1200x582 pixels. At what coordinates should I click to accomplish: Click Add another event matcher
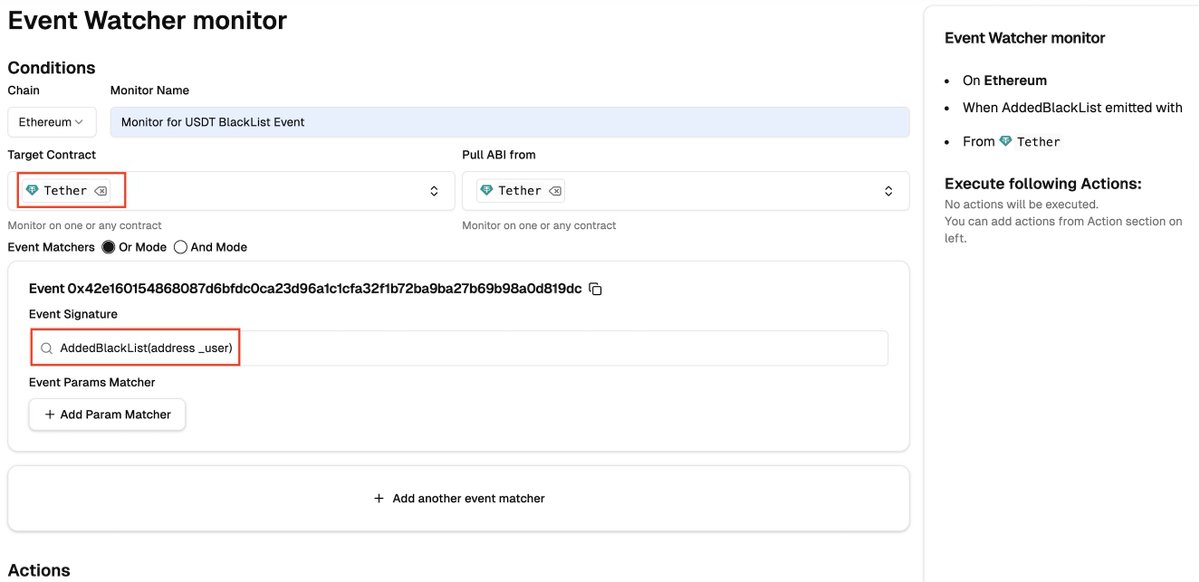pos(458,498)
